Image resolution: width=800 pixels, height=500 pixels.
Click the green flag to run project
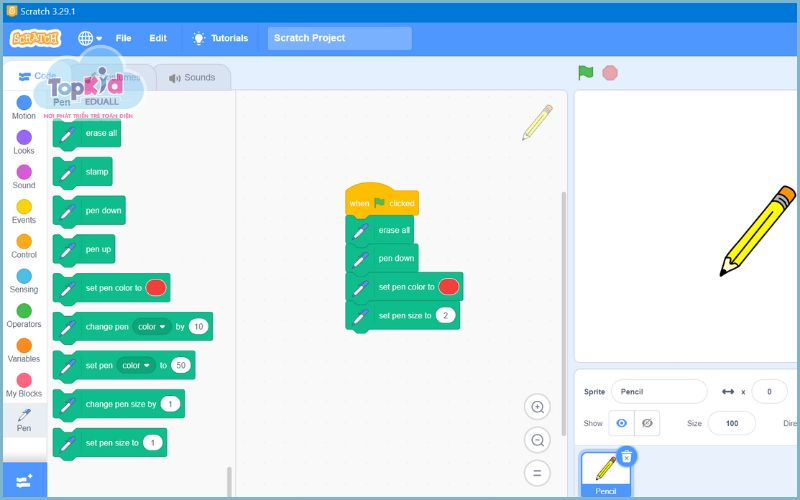point(586,73)
